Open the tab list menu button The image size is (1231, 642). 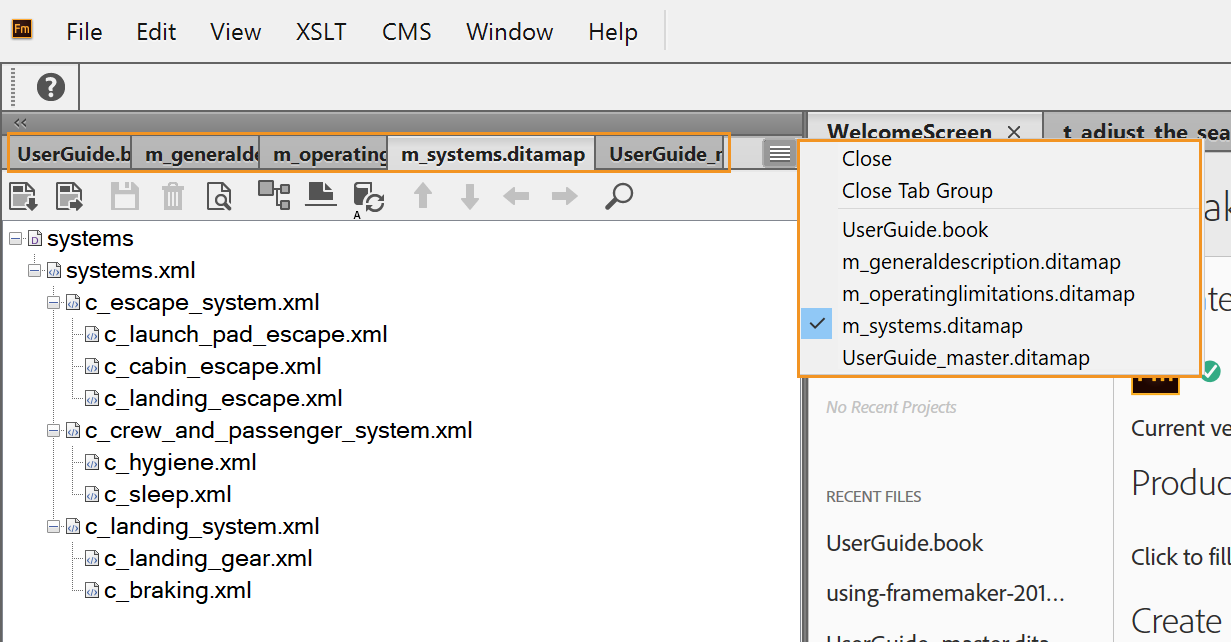point(780,154)
